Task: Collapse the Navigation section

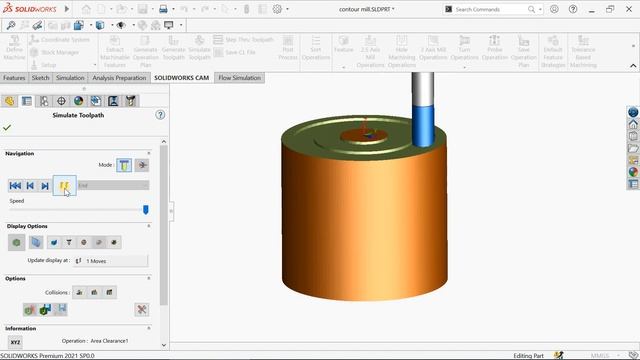Action: 149,153
